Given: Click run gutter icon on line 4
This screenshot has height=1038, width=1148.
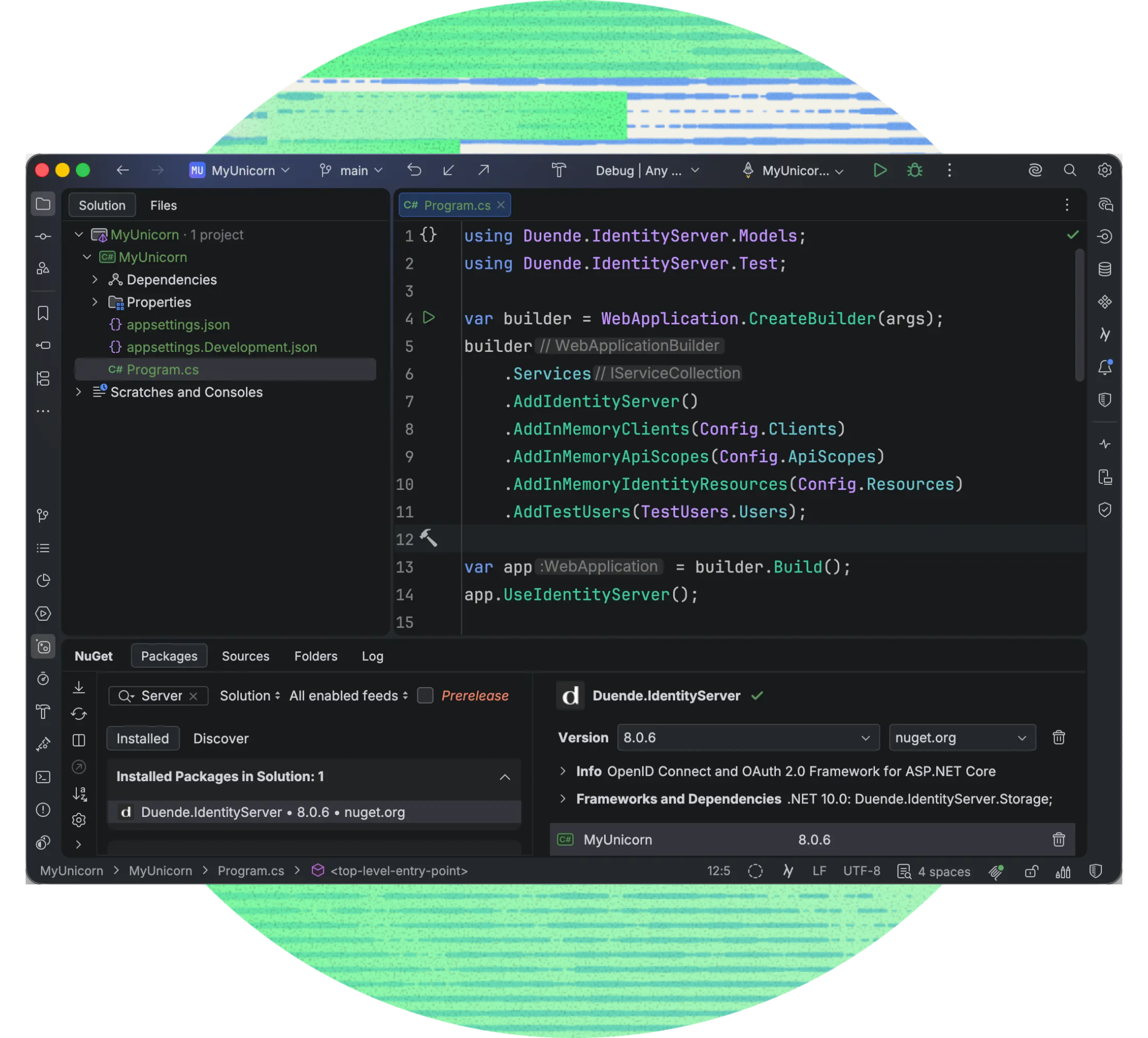Looking at the screenshot, I should (x=429, y=318).
